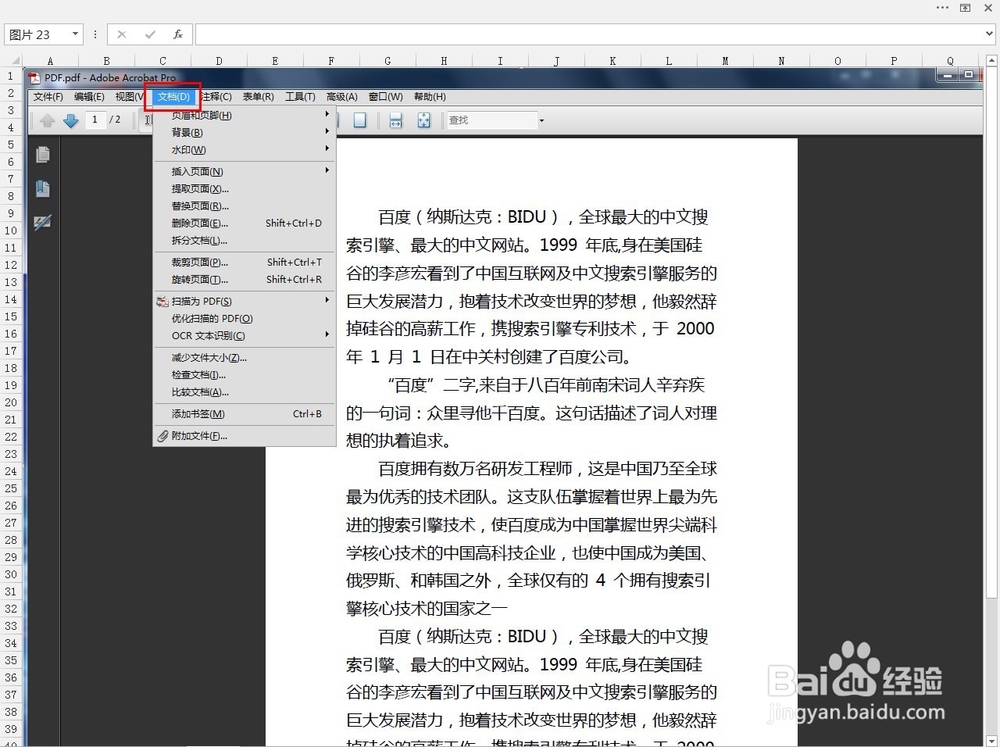This screenshot has width=1000, height=747.
Task: Click the insert function fx icon
Action: click(178, 34)
